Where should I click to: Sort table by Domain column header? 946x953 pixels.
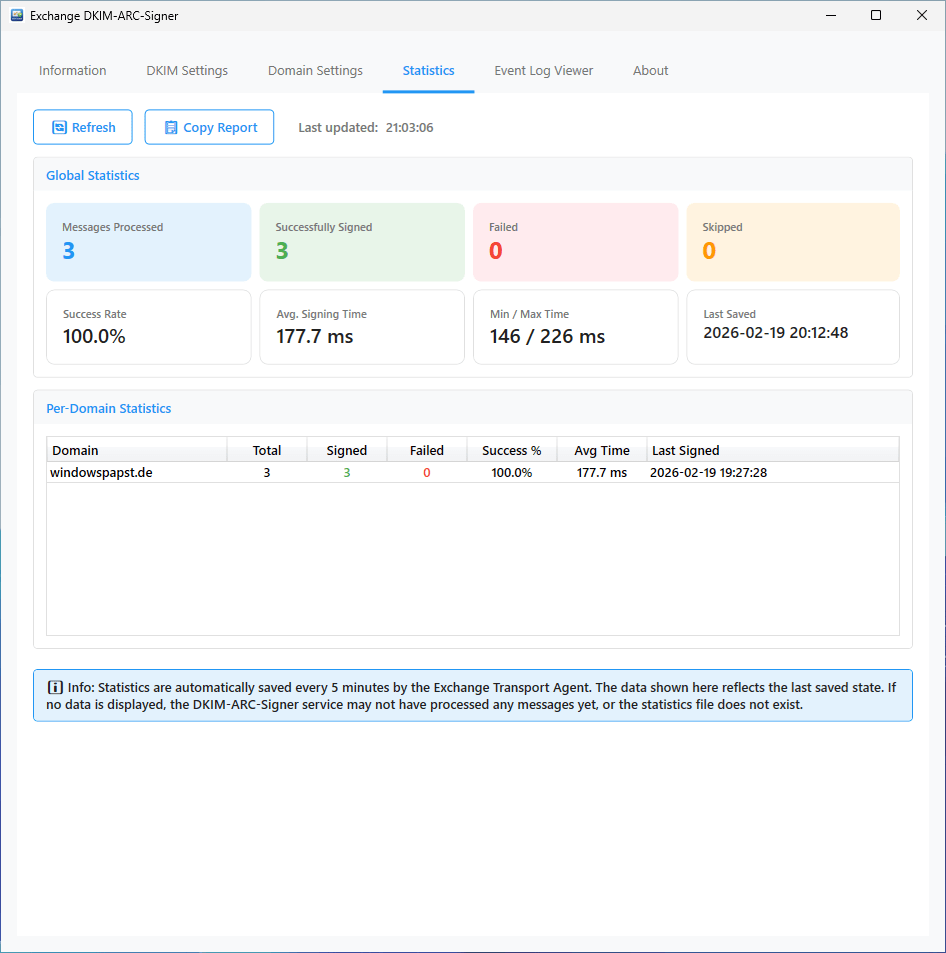coord(137,450)
